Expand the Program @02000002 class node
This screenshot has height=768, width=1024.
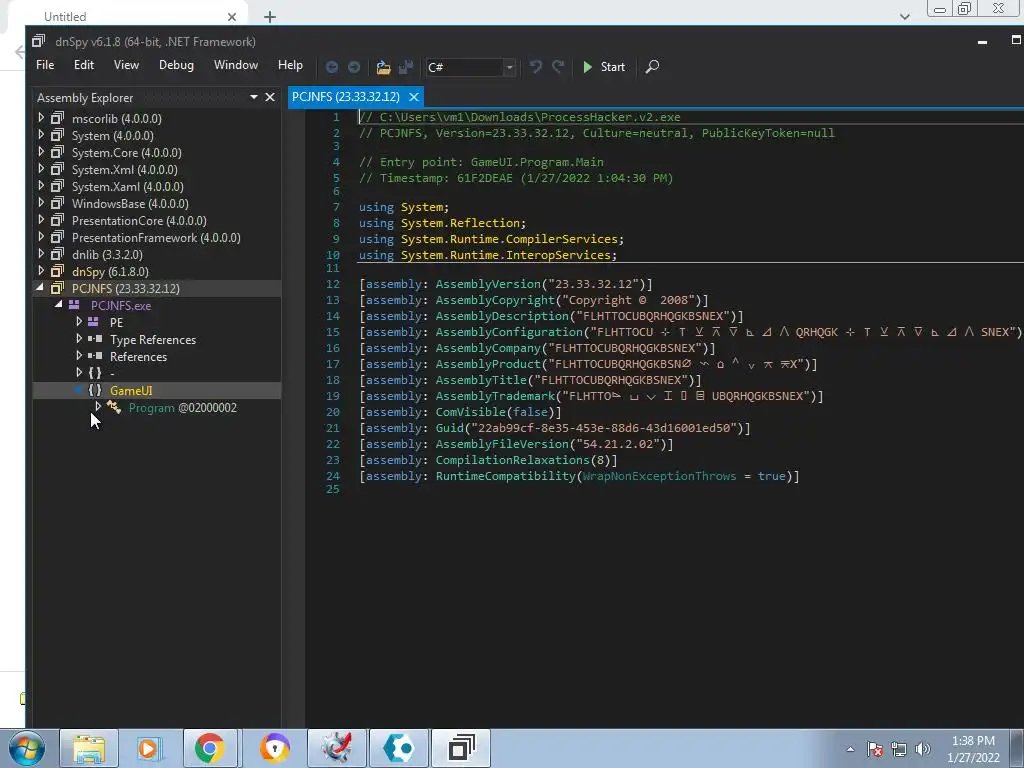(98, 406)
